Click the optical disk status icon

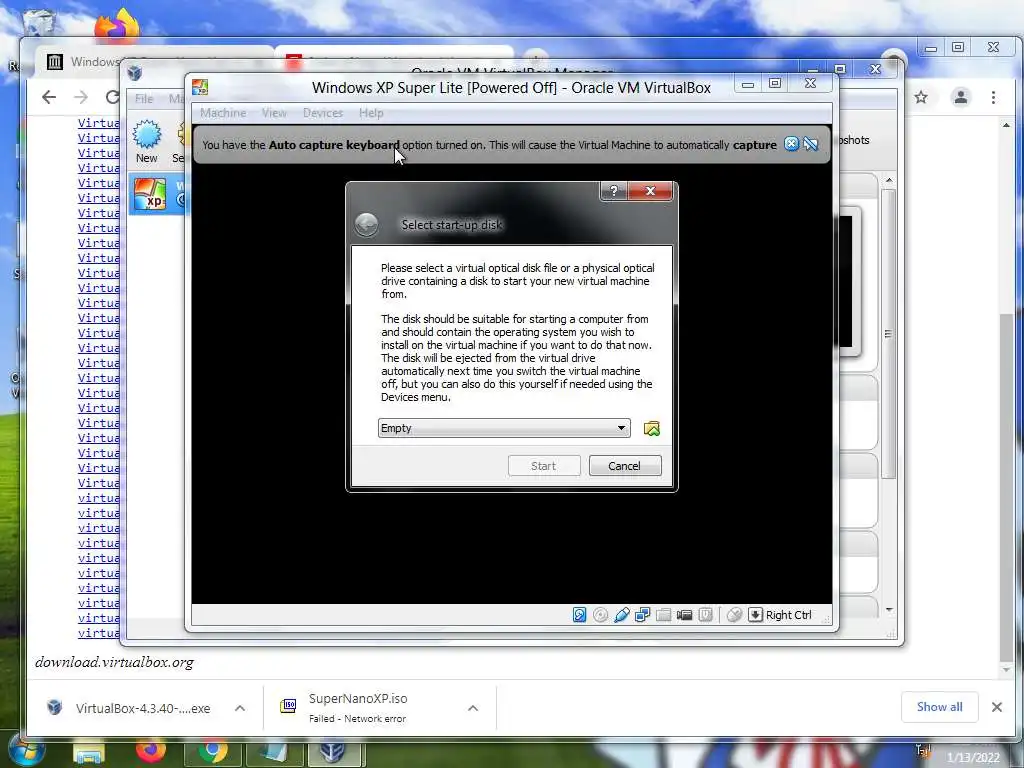600,615
